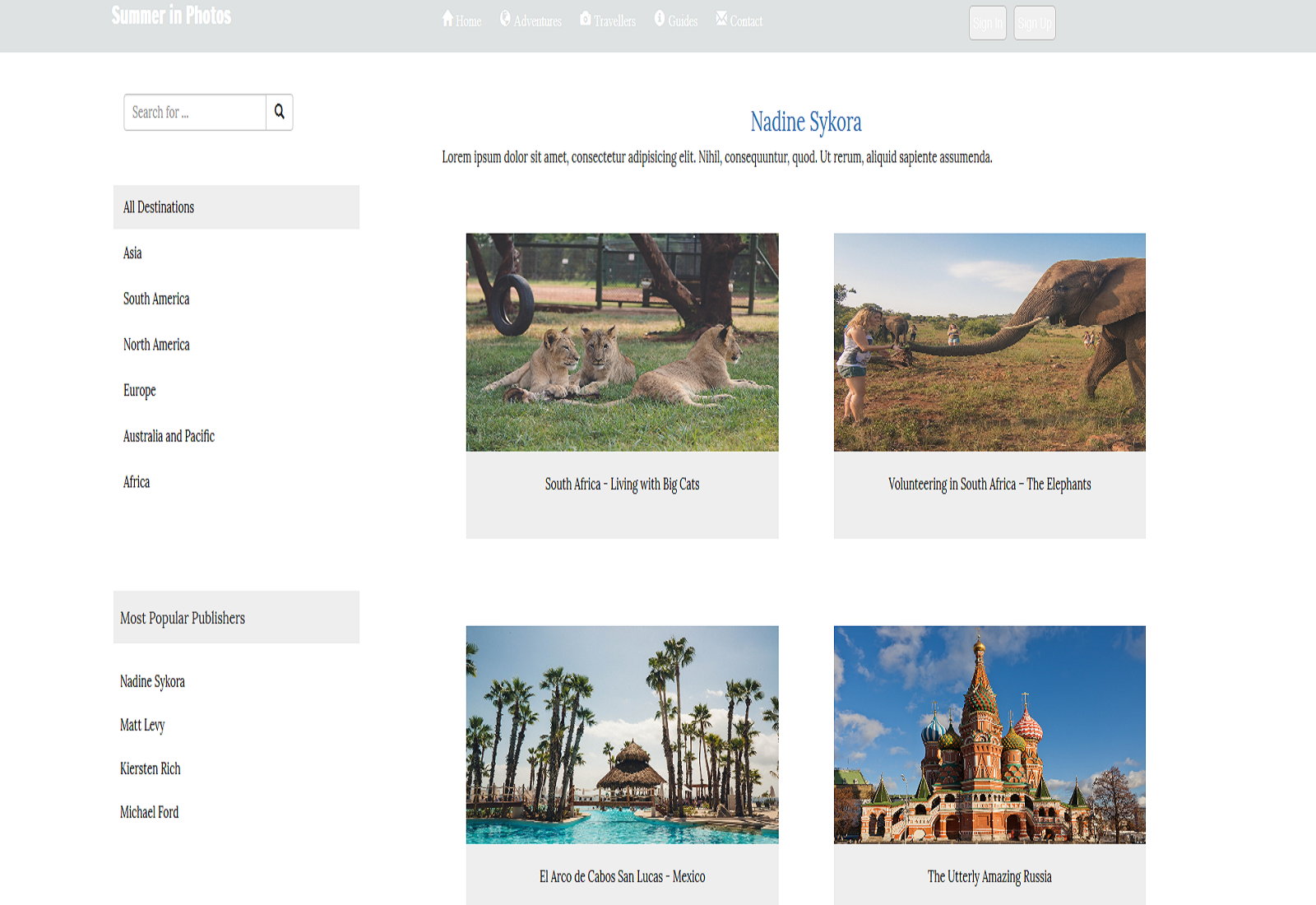Click the Adventures globe icon

click(505, 19)
